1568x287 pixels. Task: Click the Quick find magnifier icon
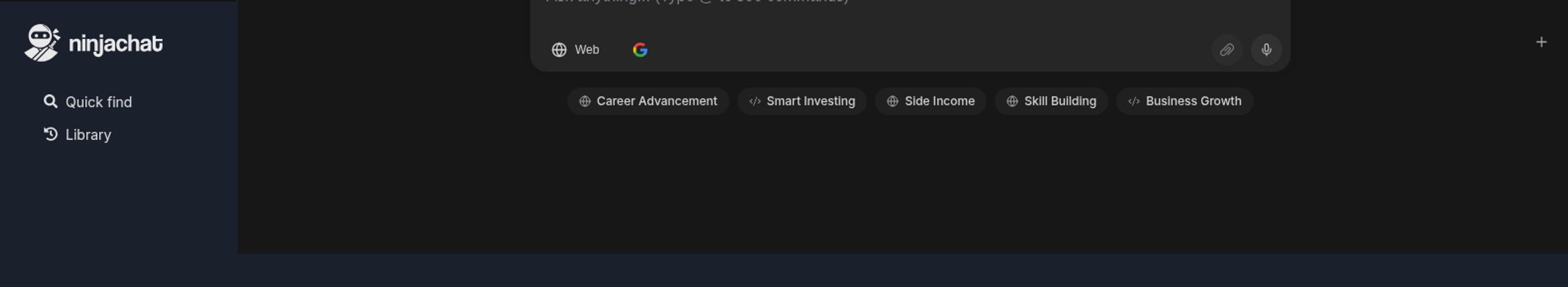point(50,102)
